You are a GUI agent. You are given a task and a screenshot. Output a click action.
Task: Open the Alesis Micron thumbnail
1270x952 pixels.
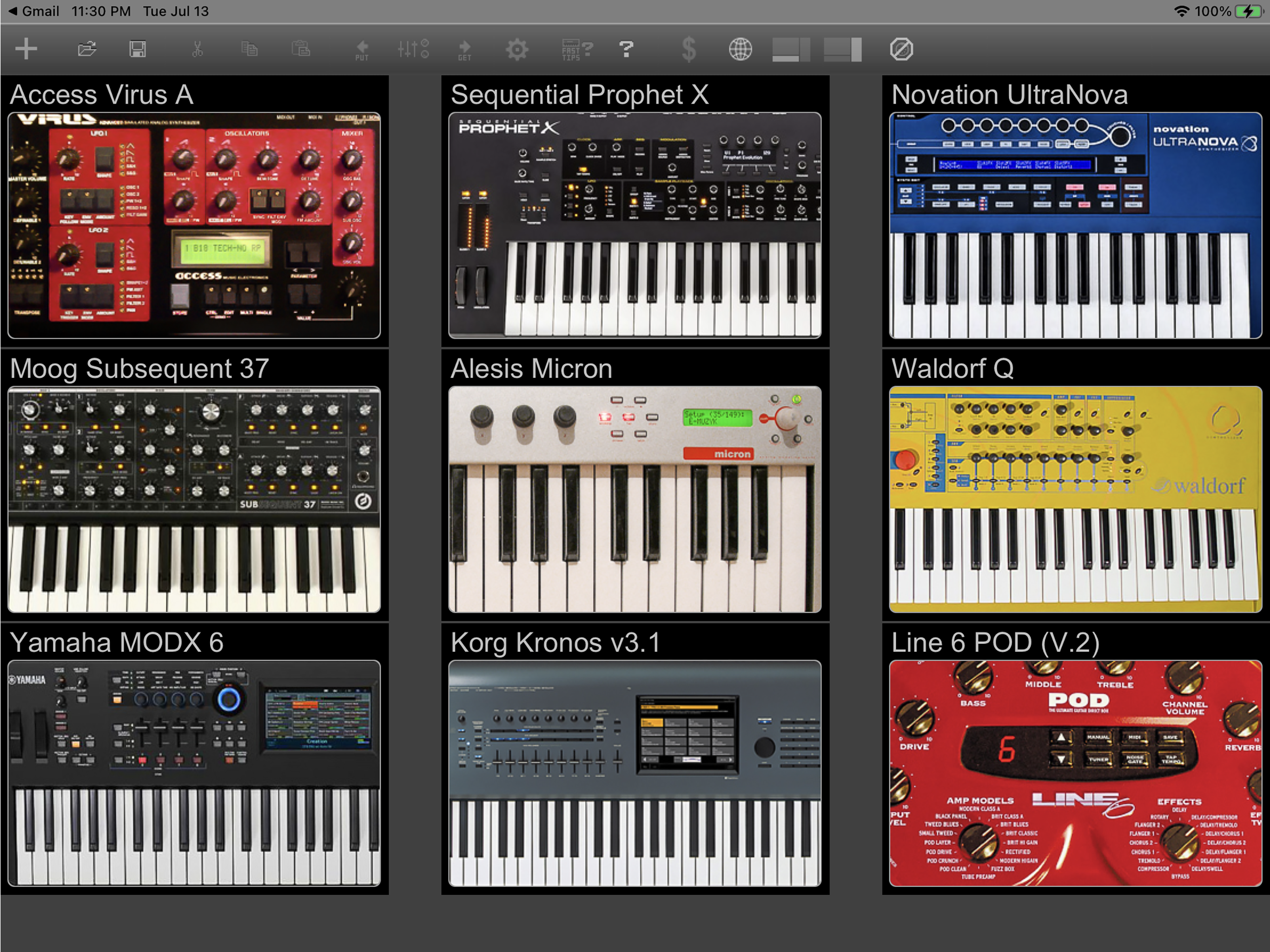[x=635, y=499]
